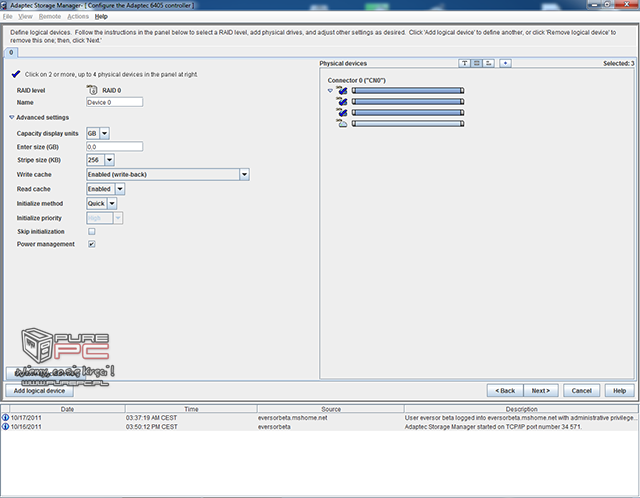Screen dimensions: 640x498
Task: Click the Help button beside Cancel
Action: [x=619, y=391]
